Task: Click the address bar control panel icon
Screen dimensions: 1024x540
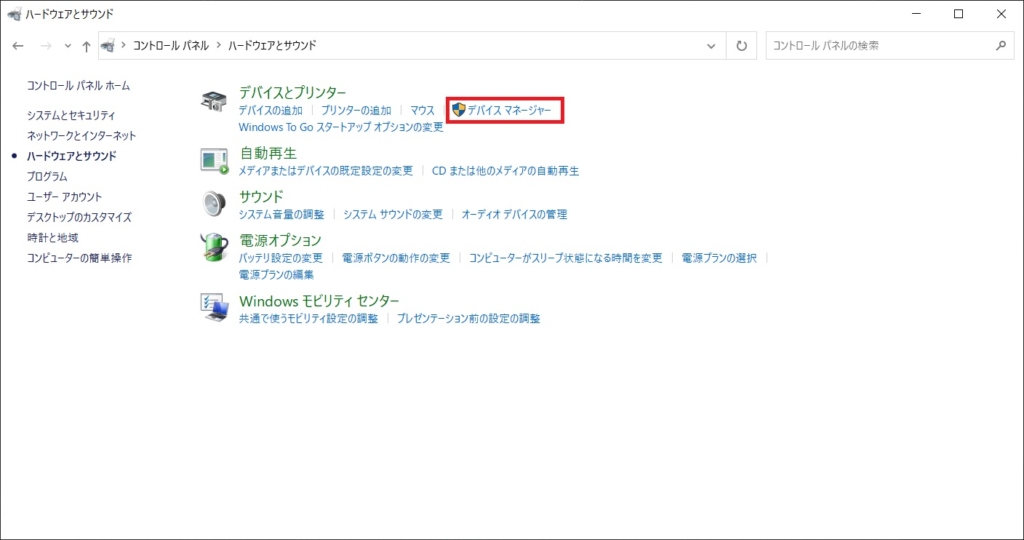Action: click(x=108, y=46)
